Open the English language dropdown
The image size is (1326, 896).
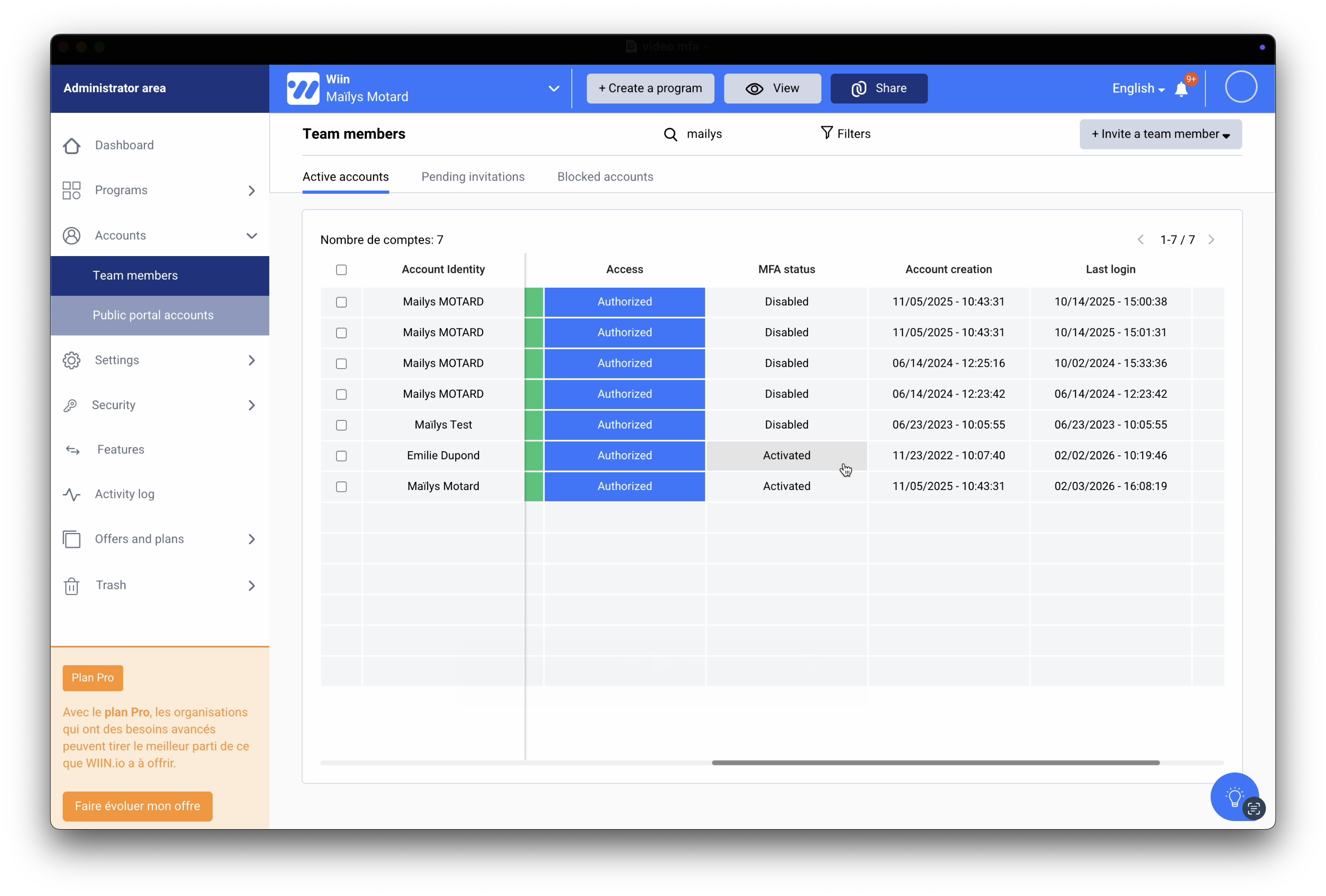click(x=1138, y=89)
